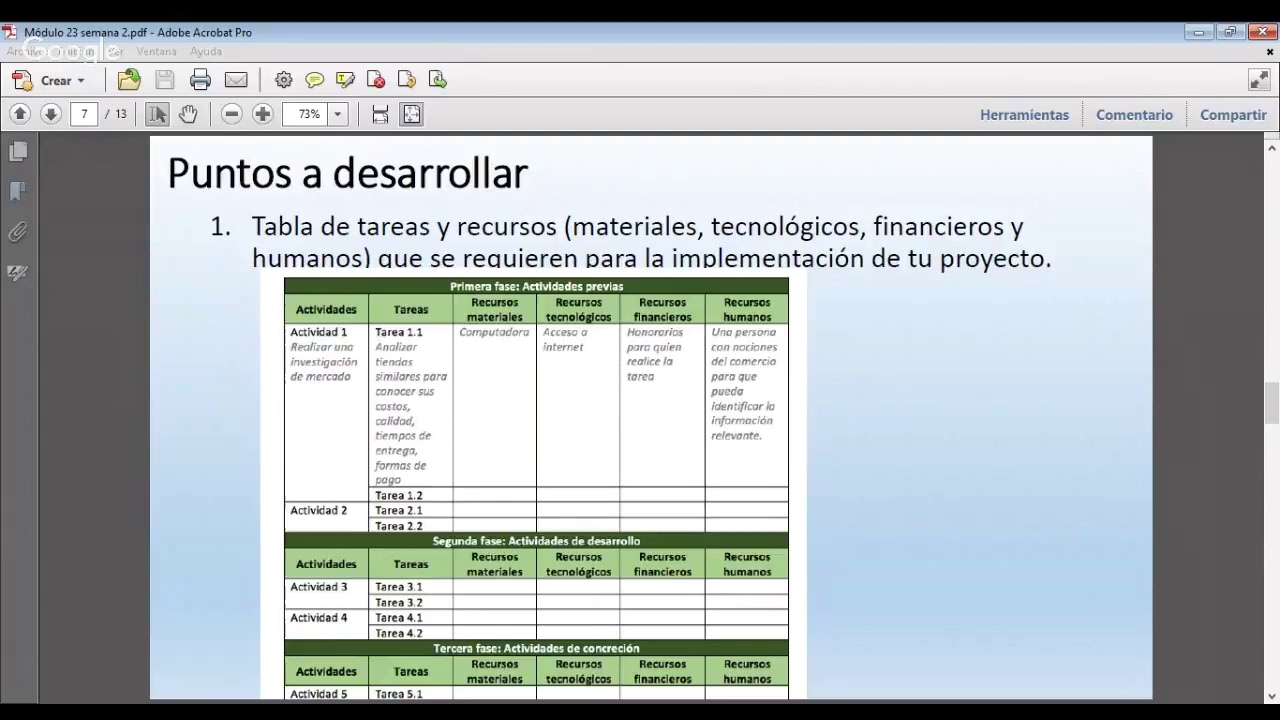
Task: Click the 'Puntos a desarrollar' heading
Action: (347, 173)
